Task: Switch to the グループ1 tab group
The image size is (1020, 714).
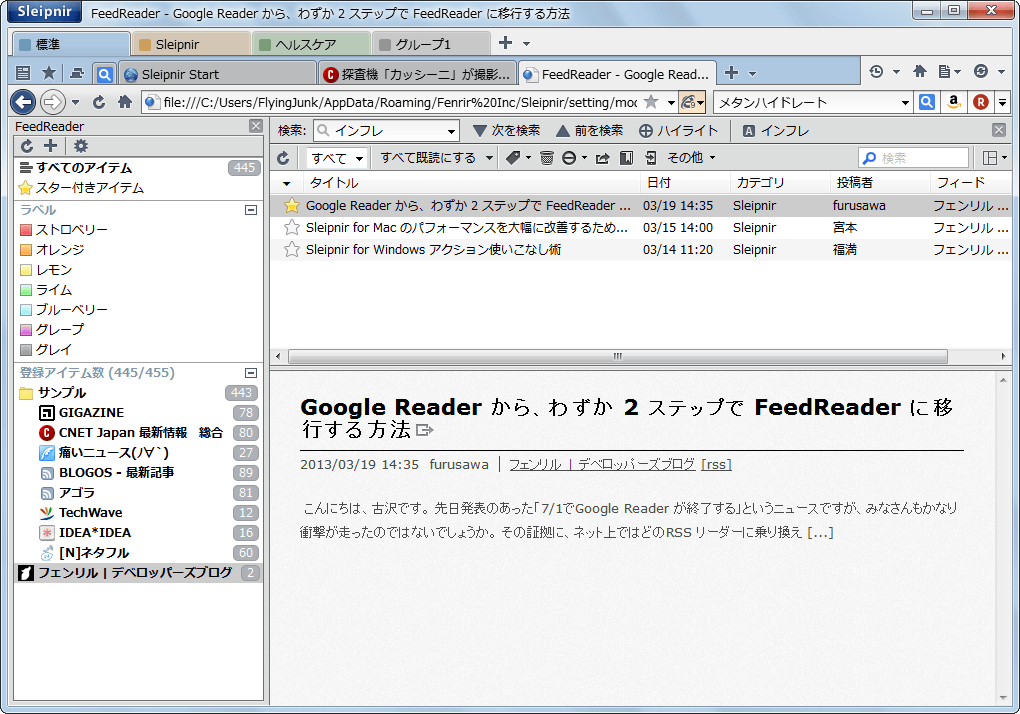Action: (431, 44)
